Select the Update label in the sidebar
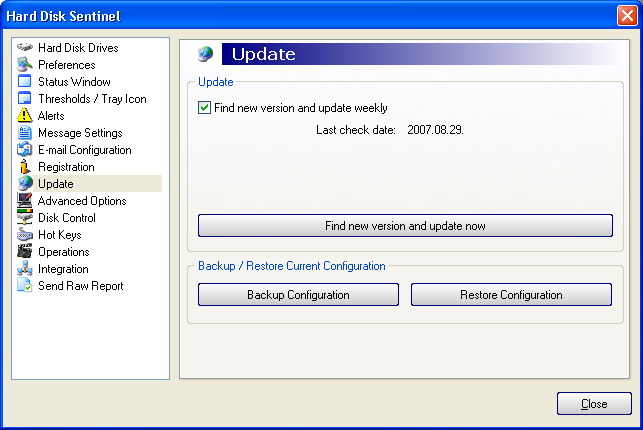The image size is (643, 430). (55, 184)
